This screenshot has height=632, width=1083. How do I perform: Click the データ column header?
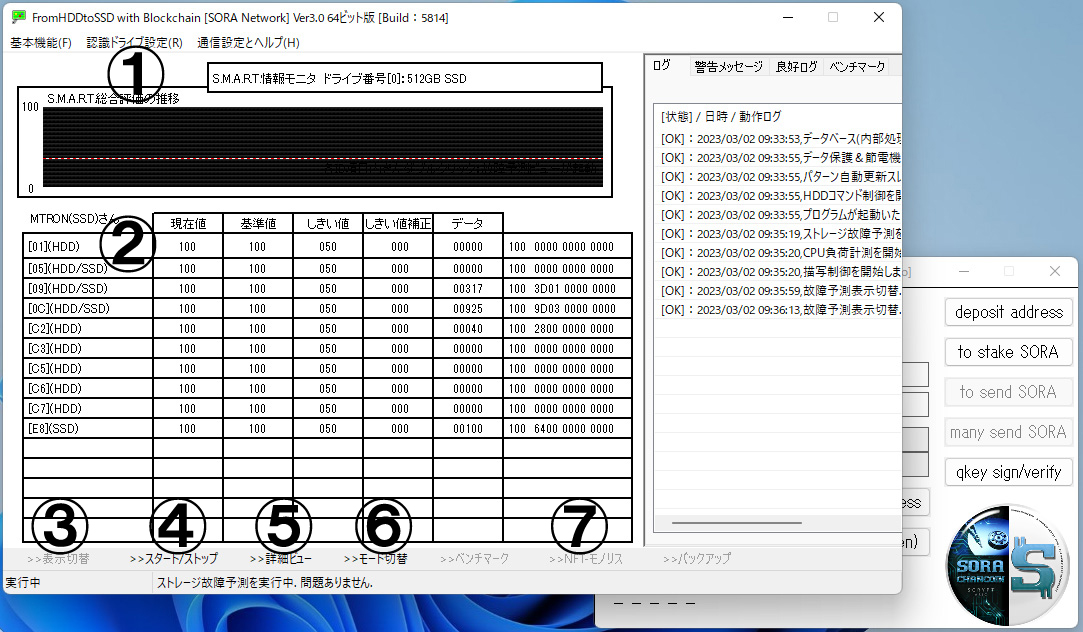click(468, 223)
